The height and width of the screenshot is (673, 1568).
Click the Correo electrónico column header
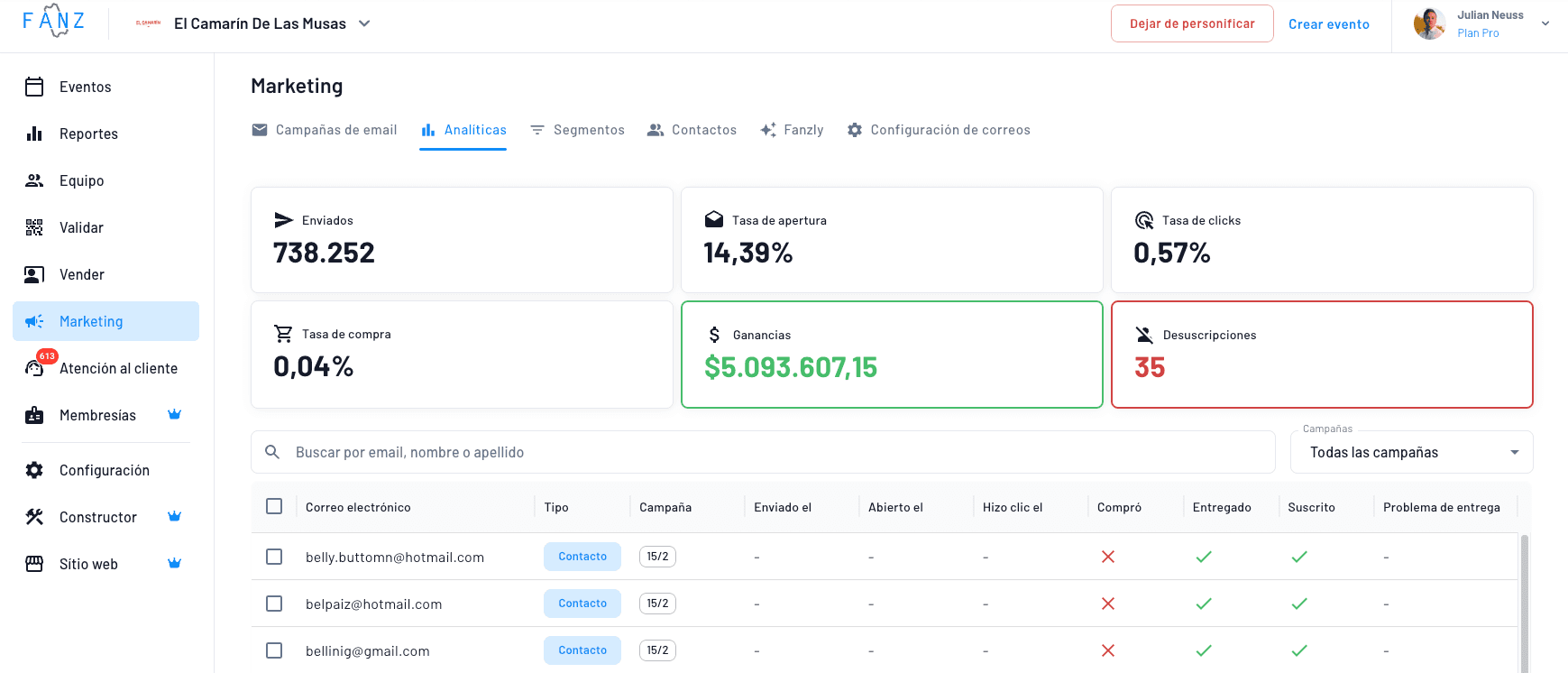click(x=358, y=507)
